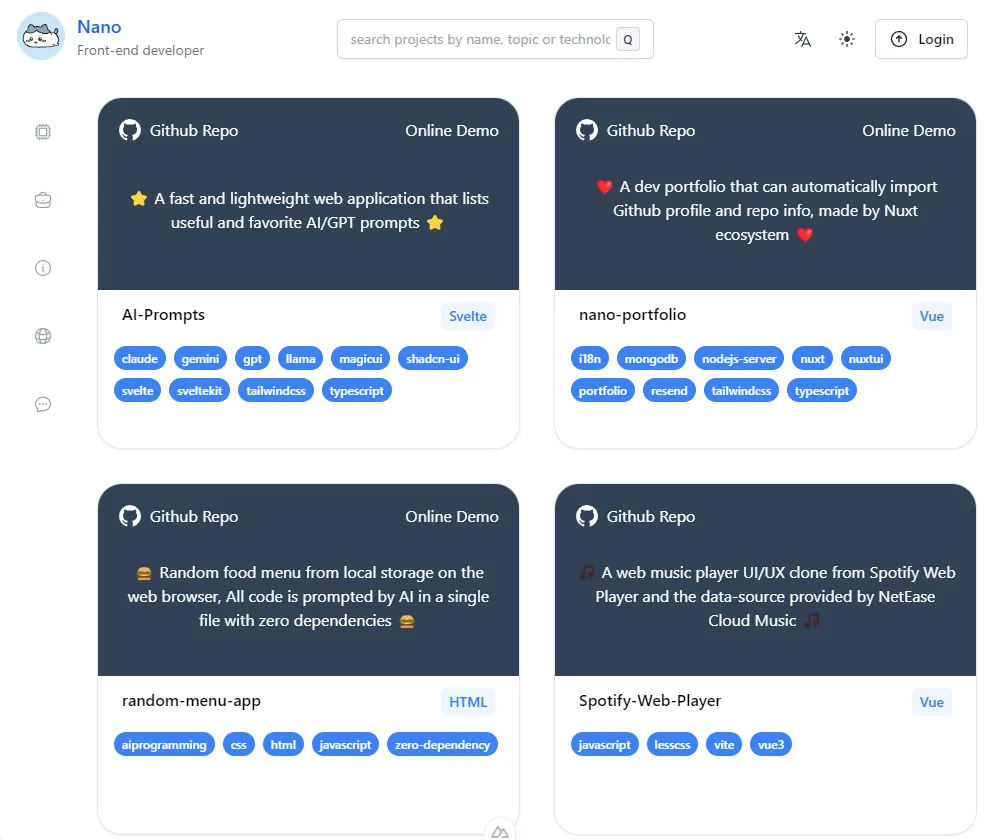Open the language switcher icon
Image resolution: width=987 pixels, height=840 pixels.
point(802,39)
